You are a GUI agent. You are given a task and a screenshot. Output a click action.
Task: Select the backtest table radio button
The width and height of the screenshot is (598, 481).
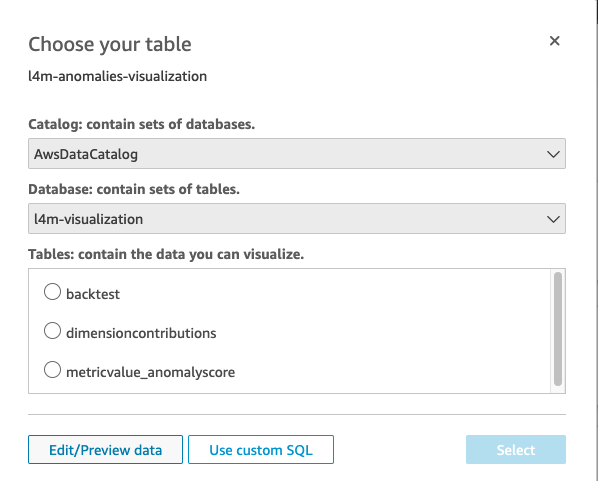point(52,292)
